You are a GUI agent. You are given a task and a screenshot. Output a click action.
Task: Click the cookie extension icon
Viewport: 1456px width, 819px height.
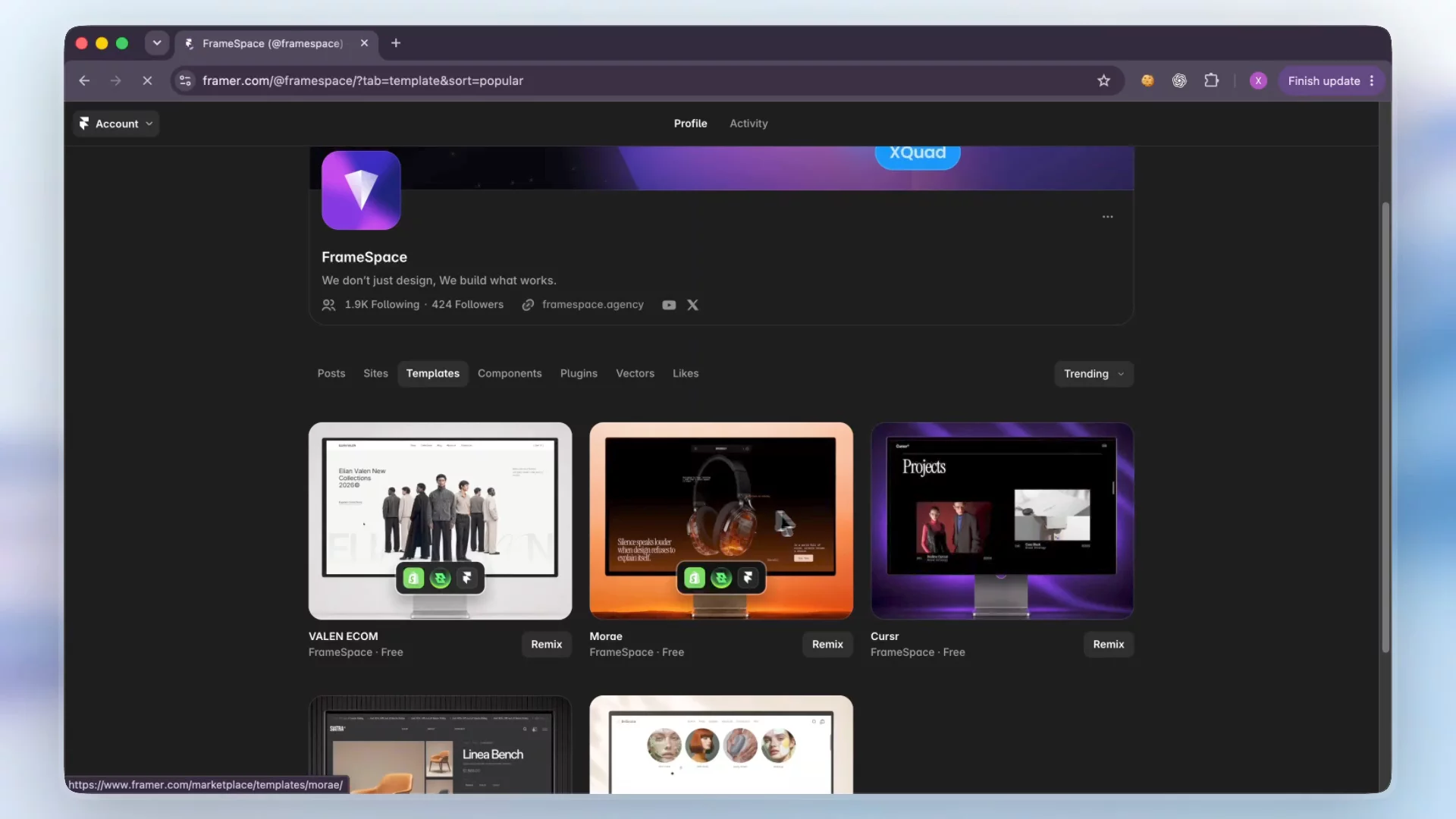[1147, 80]
